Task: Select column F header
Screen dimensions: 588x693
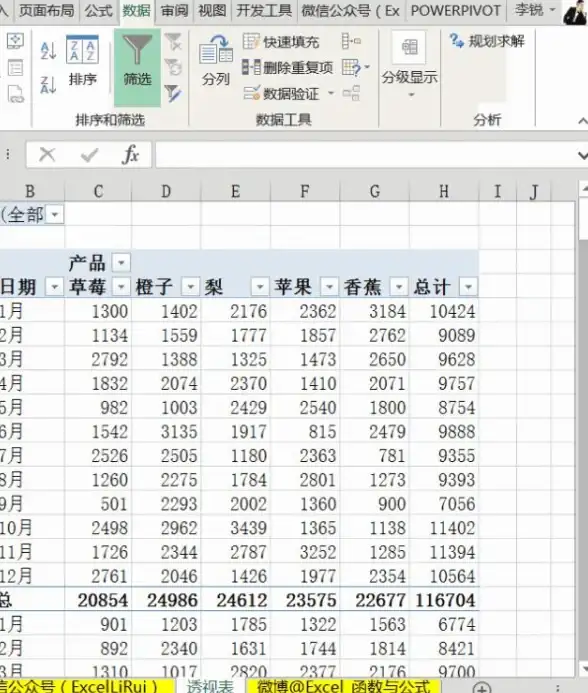Action: pyautogui.click(x=305, y=191)
